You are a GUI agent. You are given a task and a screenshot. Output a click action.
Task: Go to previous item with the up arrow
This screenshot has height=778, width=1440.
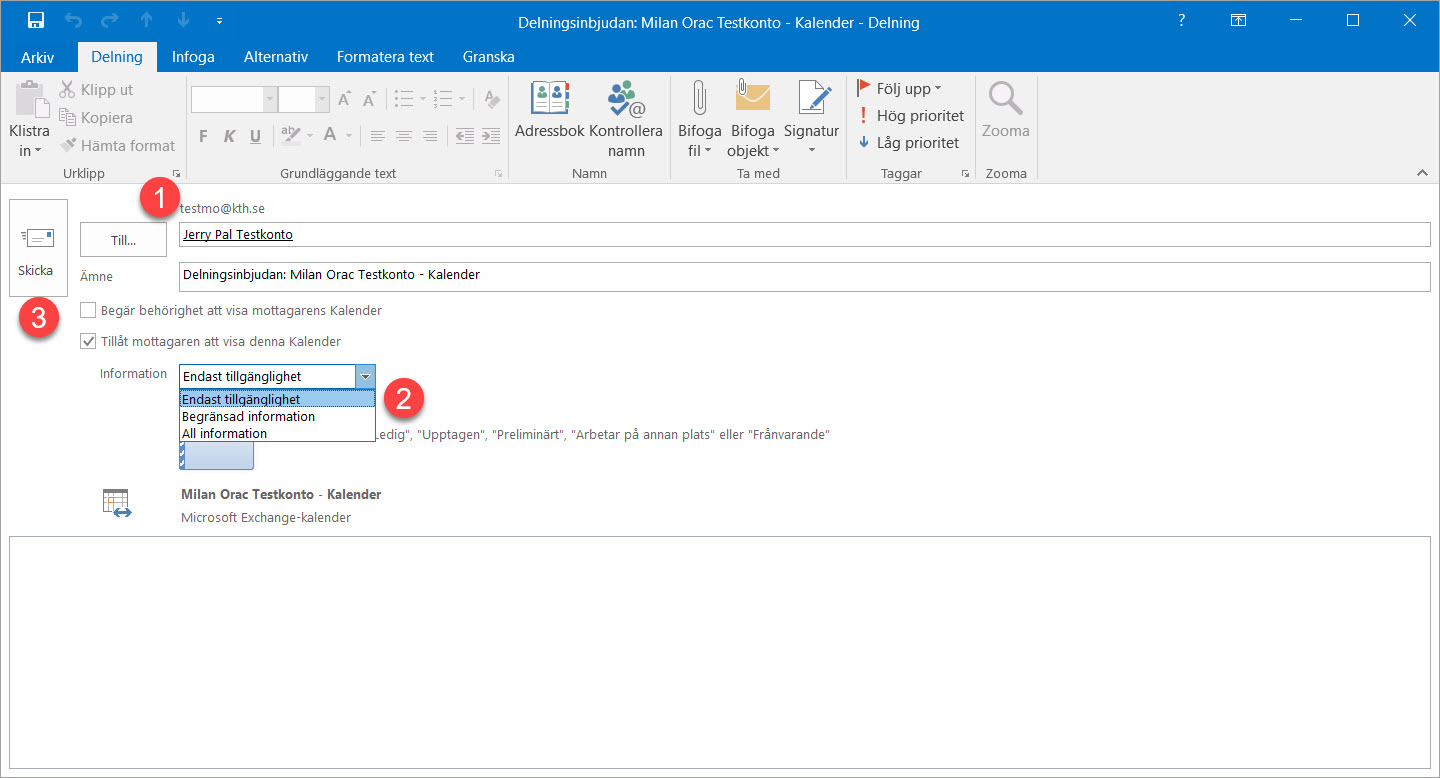coord(148,21)
